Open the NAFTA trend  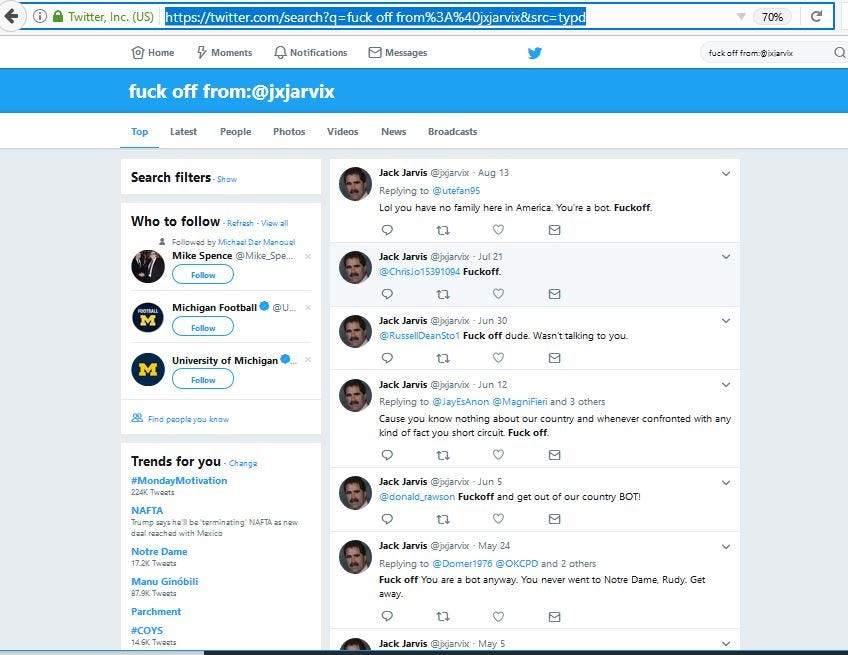tap(147, 510)
